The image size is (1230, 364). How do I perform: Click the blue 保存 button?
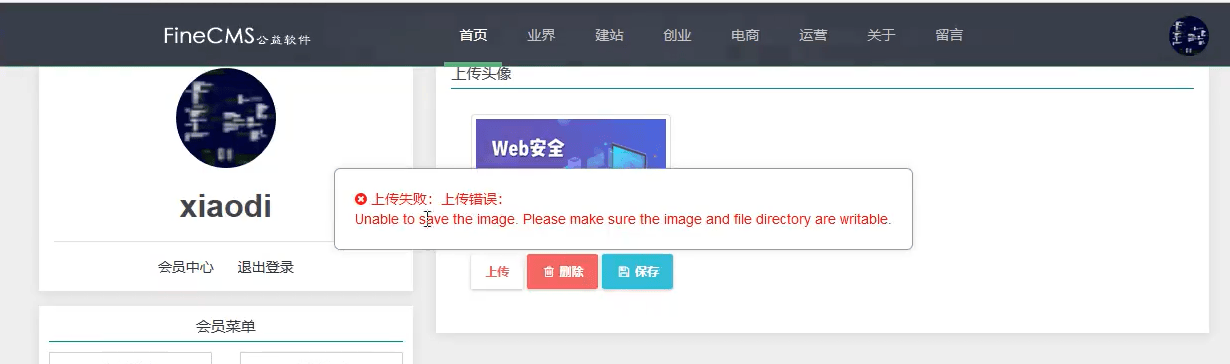pos(637,272)
